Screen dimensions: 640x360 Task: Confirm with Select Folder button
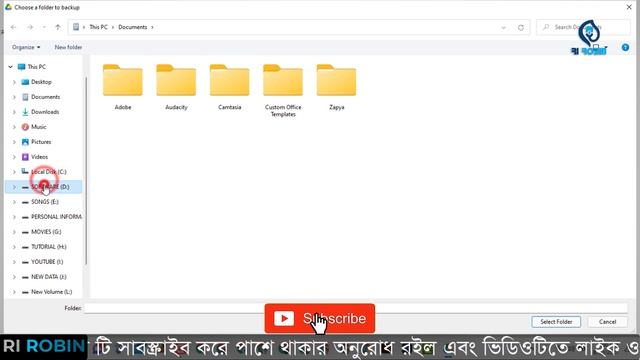[x=556, y=322]
